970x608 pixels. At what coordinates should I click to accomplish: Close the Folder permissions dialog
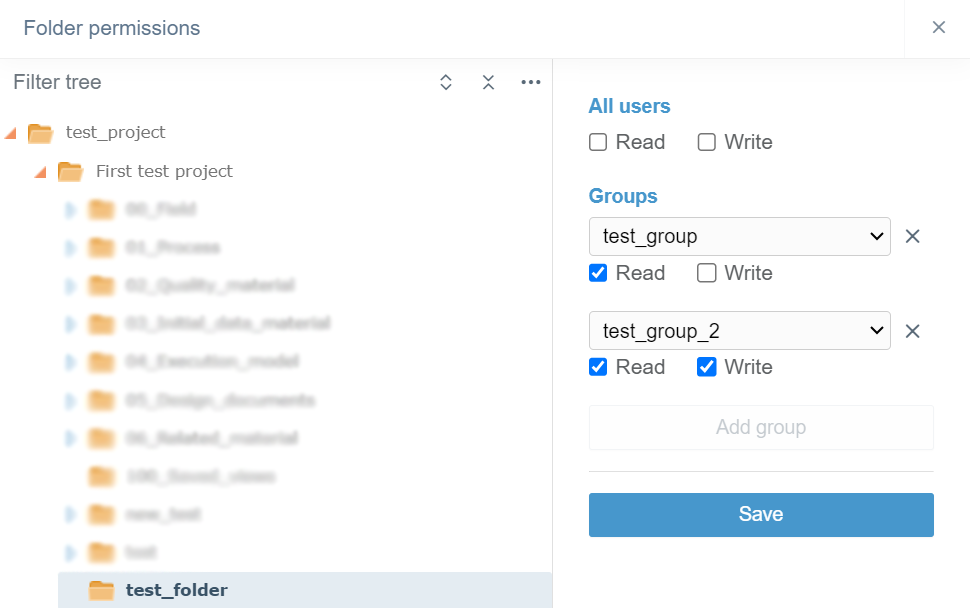click(x=938, y=28)
